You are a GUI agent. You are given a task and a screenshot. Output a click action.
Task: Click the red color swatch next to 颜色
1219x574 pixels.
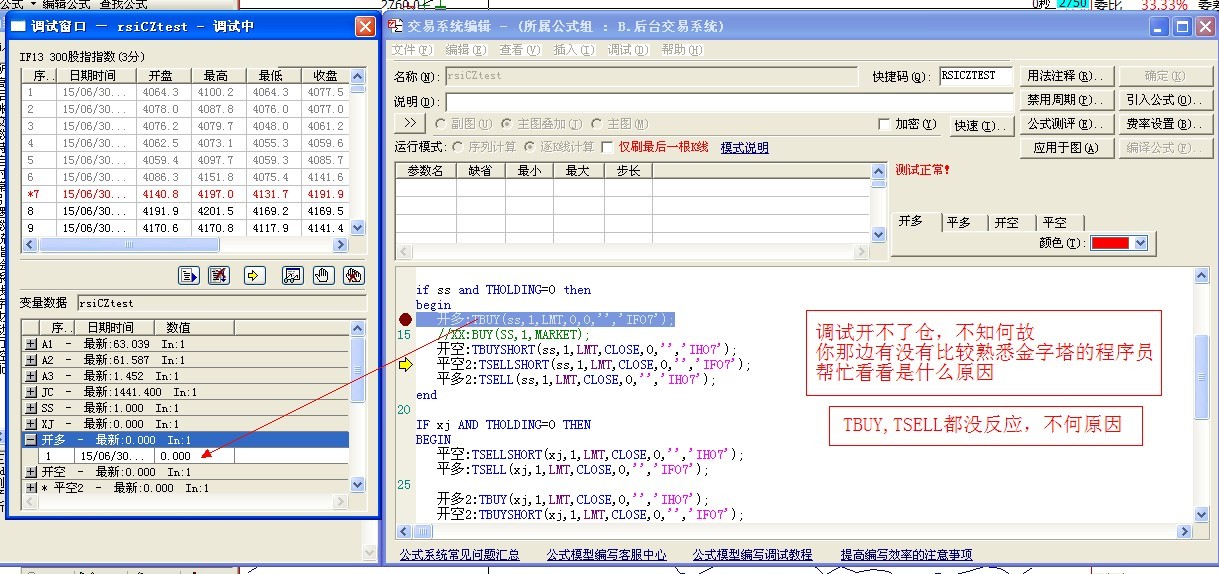1109,243
